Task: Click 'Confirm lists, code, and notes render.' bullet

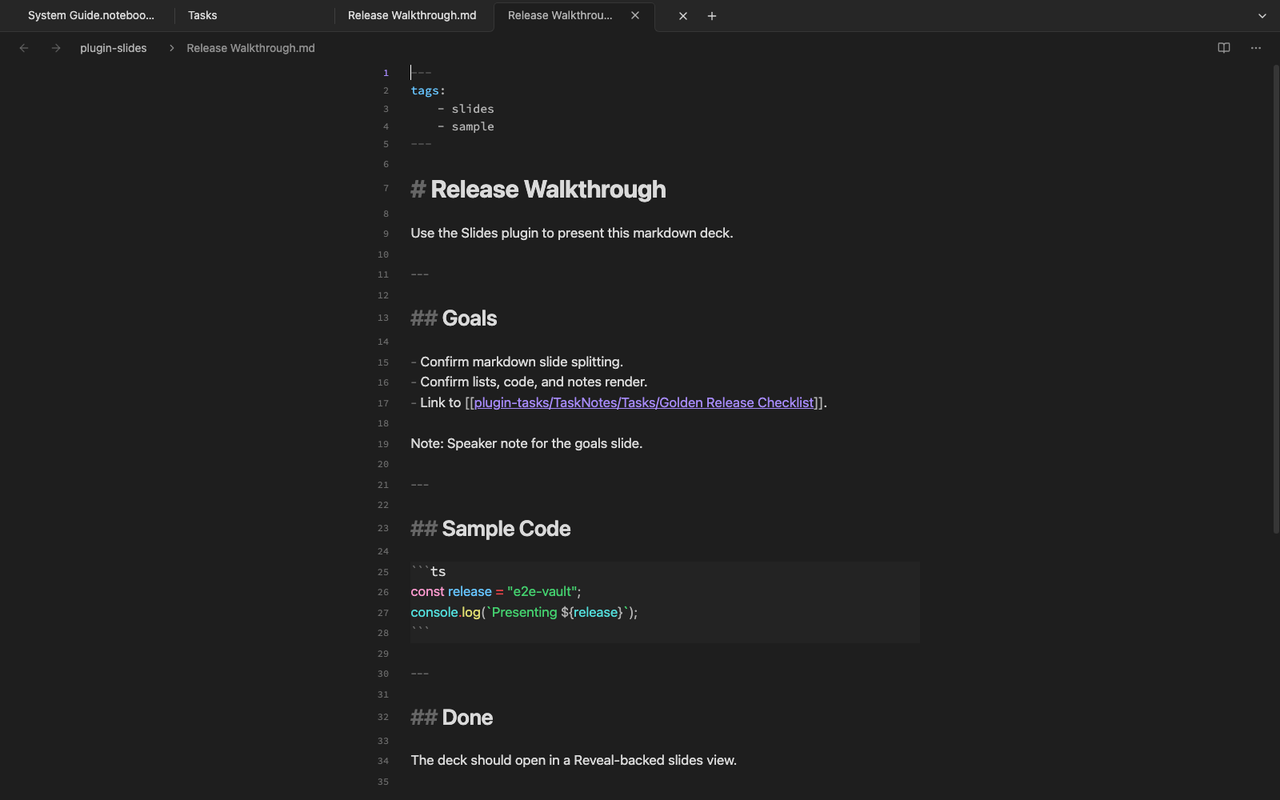Action: [x=529, y=382]
